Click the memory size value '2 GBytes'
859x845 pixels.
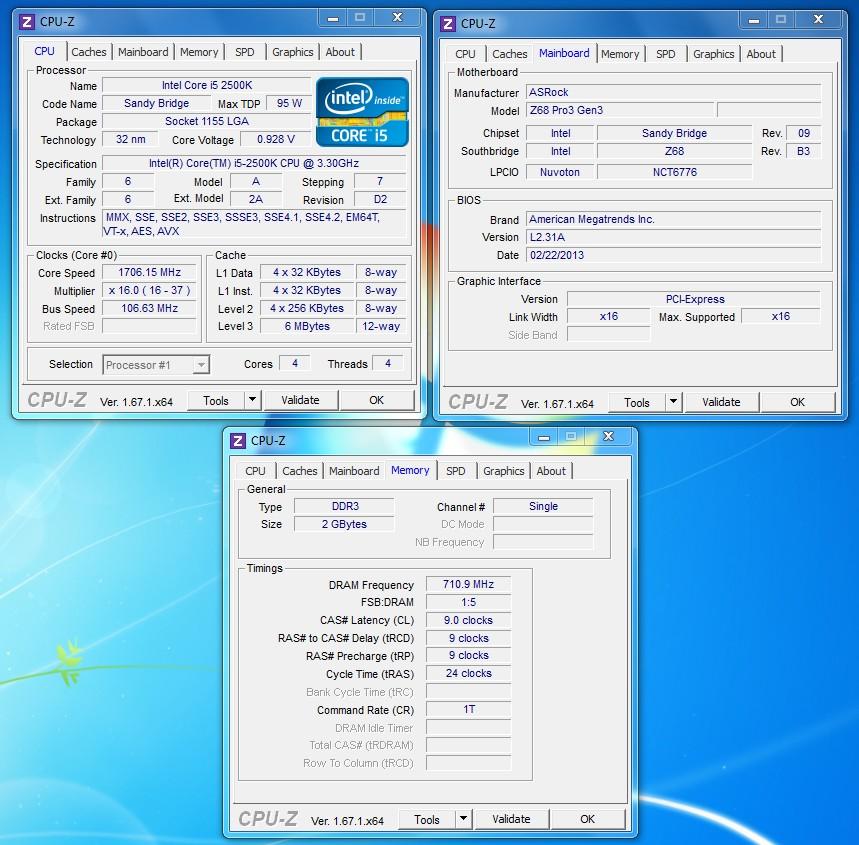click(345, 524)
